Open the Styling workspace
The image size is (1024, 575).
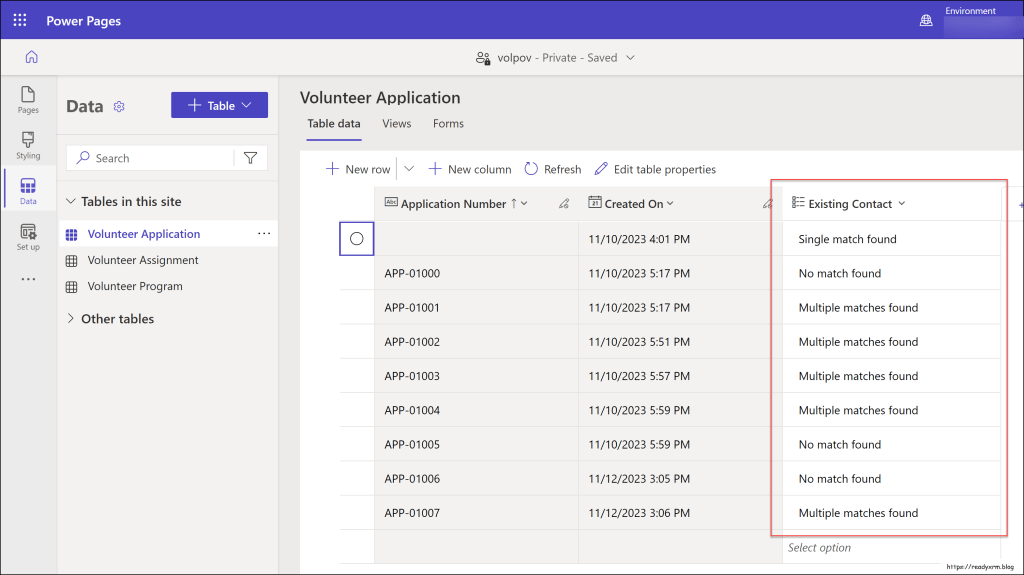28,145
